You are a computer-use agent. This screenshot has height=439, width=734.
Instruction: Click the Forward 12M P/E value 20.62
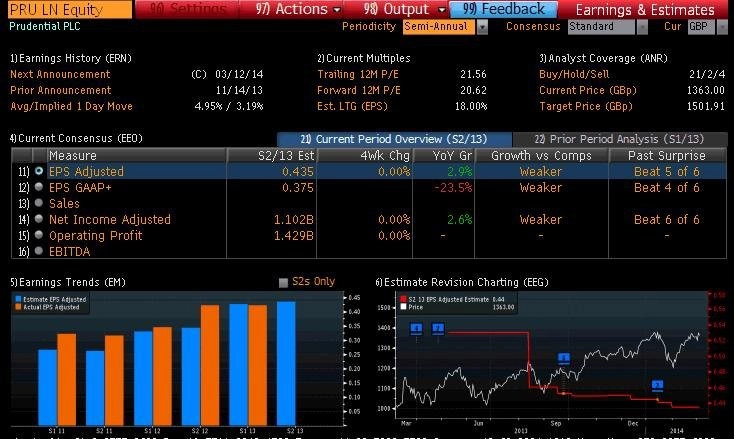473,90
